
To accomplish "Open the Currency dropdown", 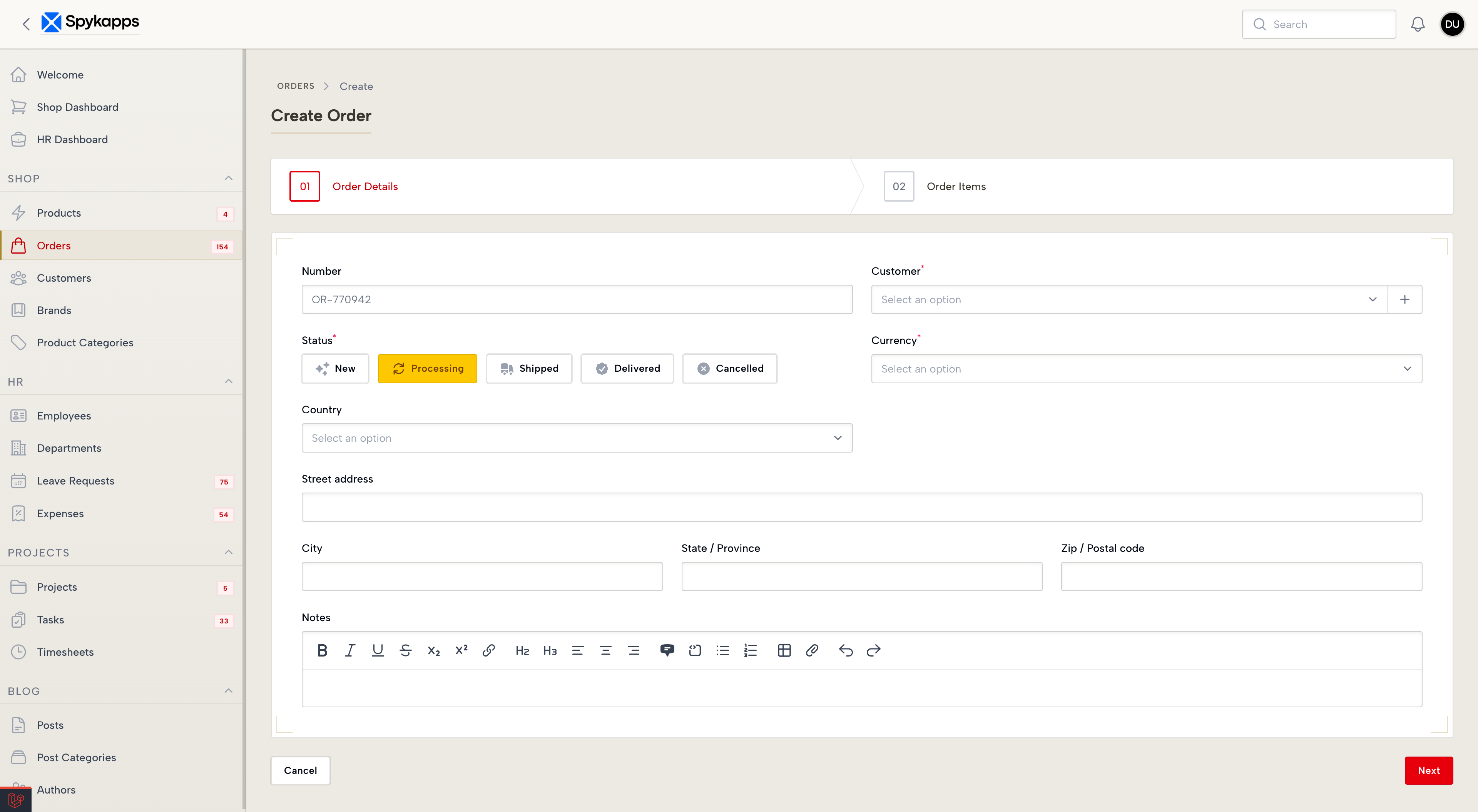I will pyautogui.click(x=1146, y=369).
